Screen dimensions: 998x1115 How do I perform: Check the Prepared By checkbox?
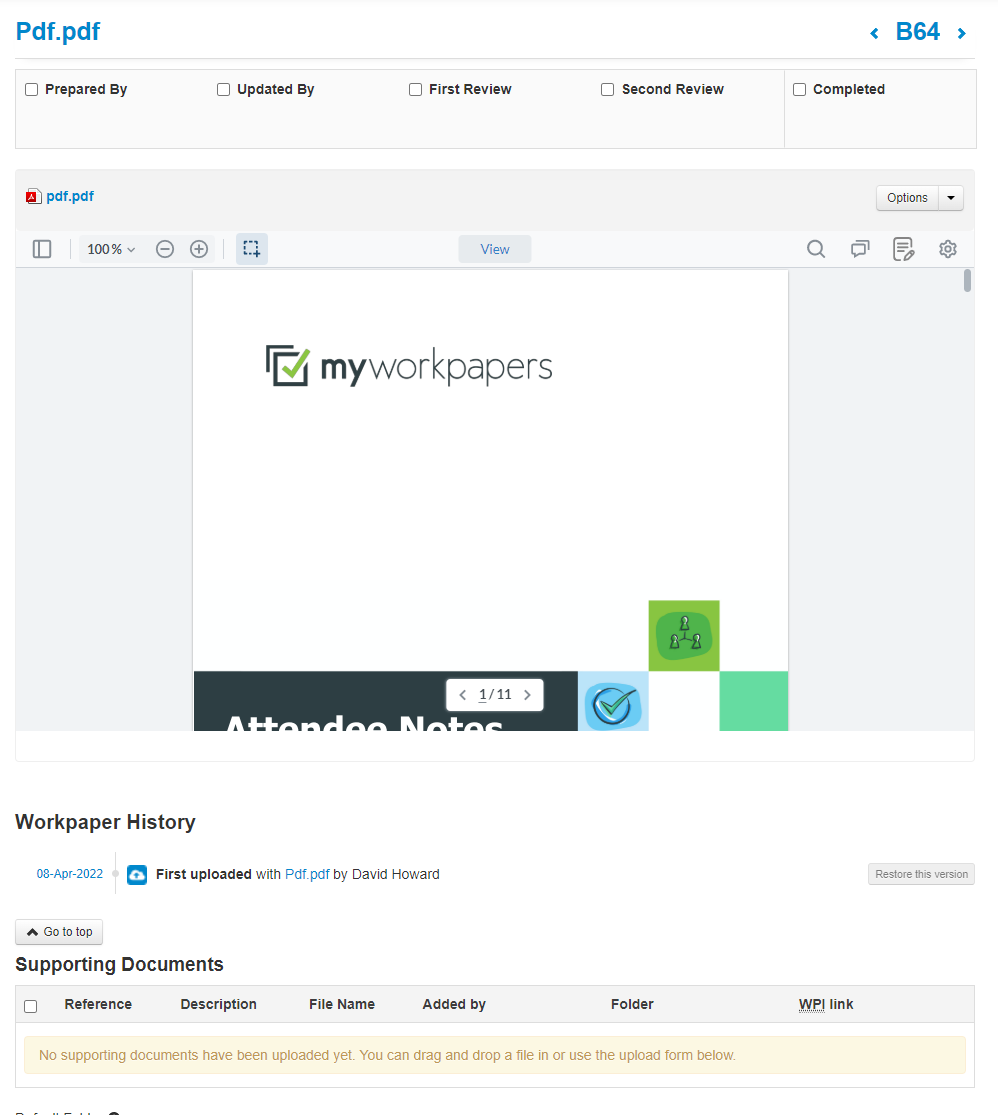[31, 90]
